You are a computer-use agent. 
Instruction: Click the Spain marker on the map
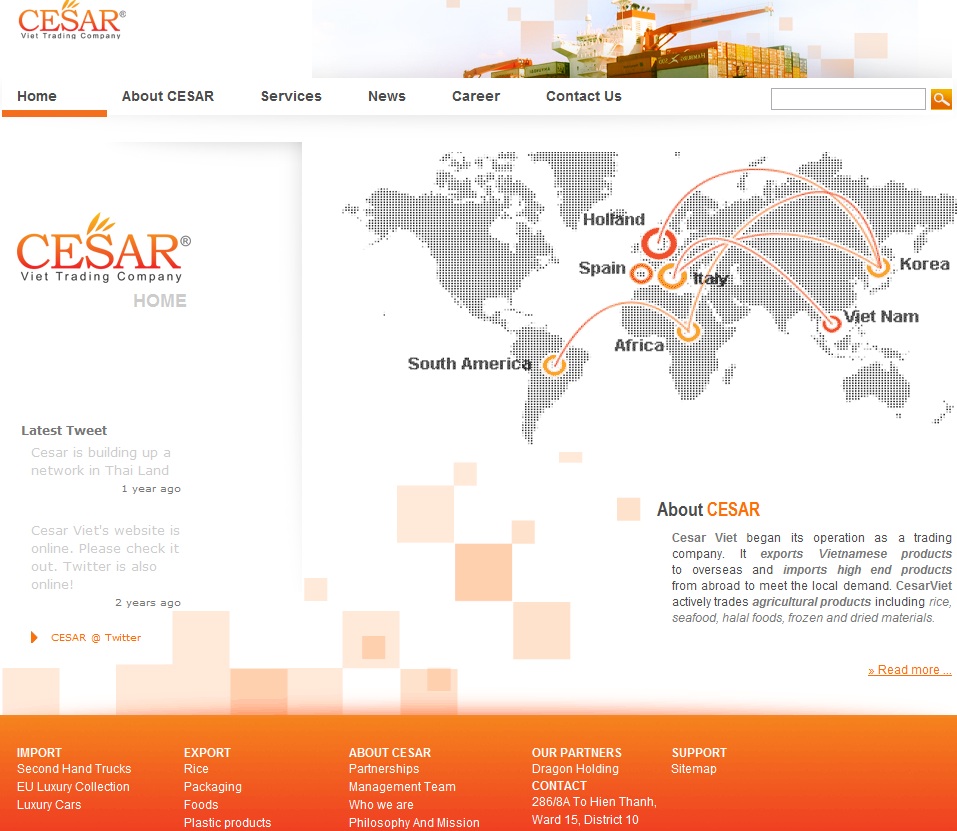[x=641, y=273]
